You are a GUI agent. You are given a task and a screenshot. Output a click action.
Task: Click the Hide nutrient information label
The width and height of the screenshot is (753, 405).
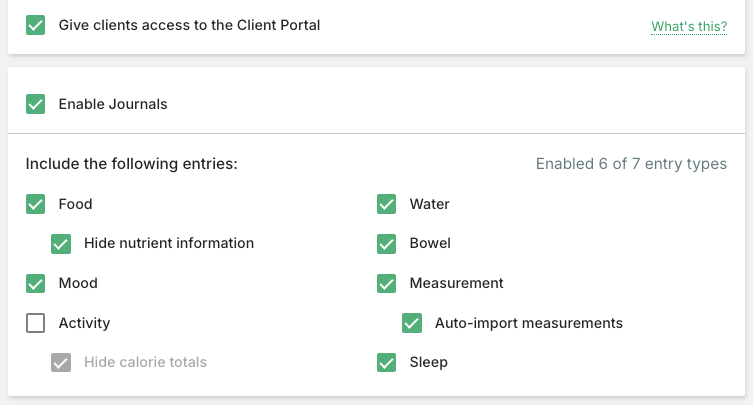point(168,243)
